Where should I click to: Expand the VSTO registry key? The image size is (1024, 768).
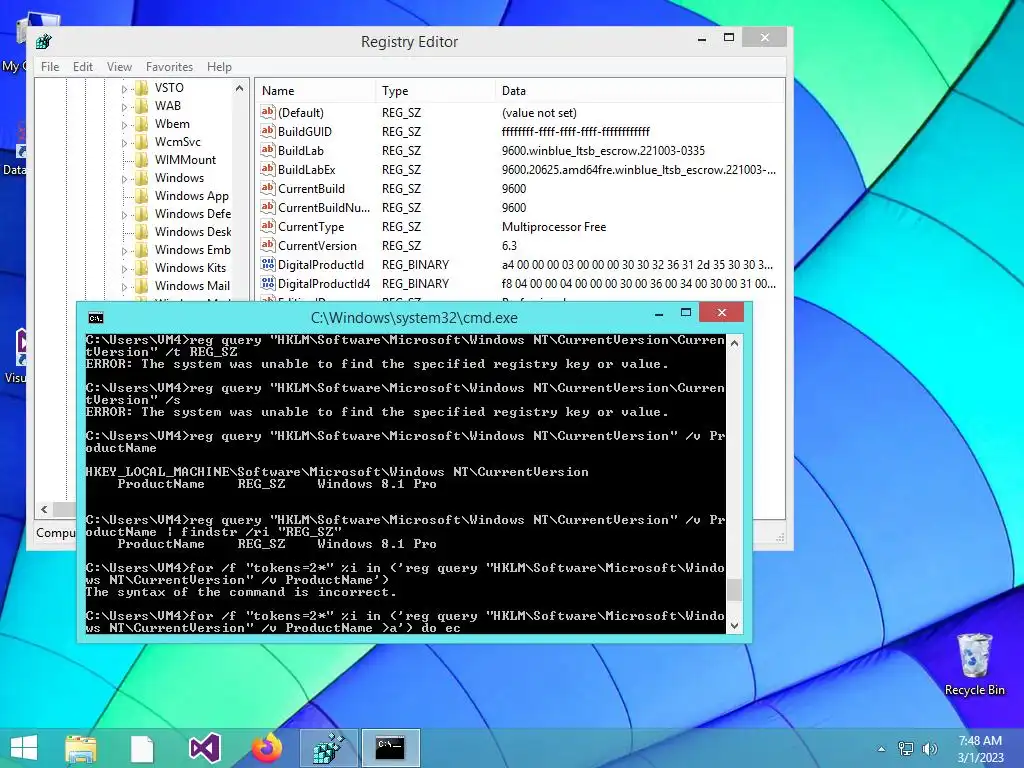124,88
